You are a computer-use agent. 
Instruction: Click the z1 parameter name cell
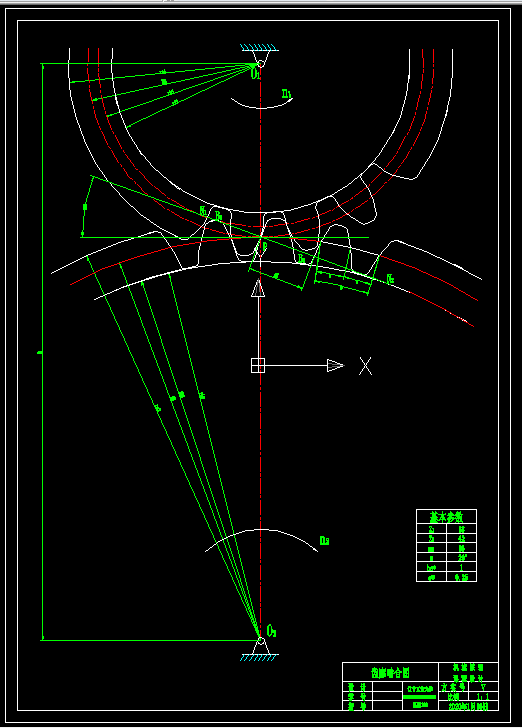click(x=431, y=529)
